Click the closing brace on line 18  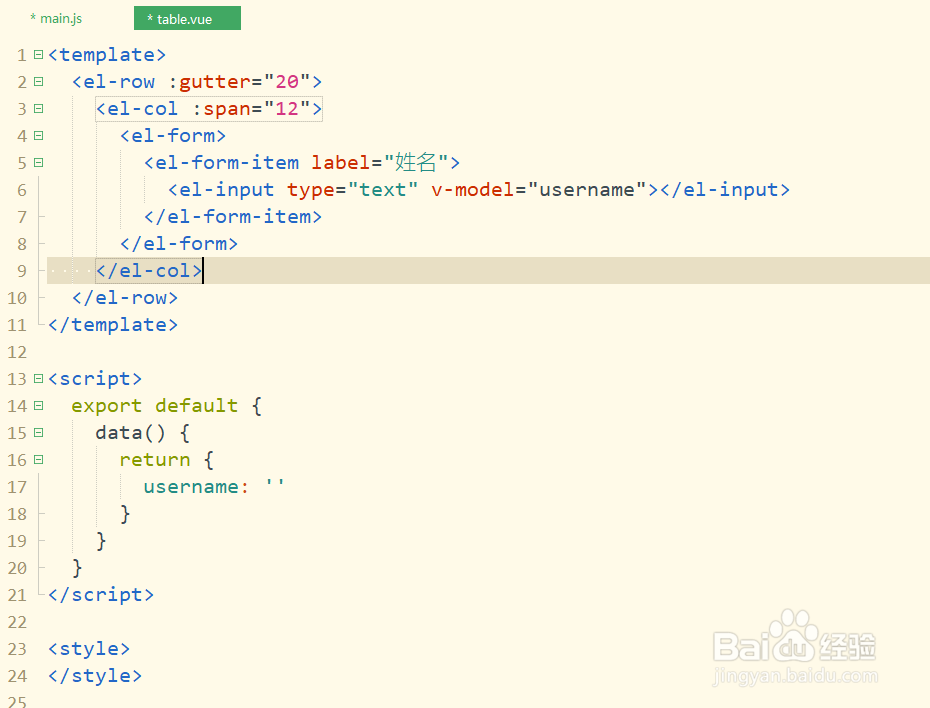tap(125, 514)
